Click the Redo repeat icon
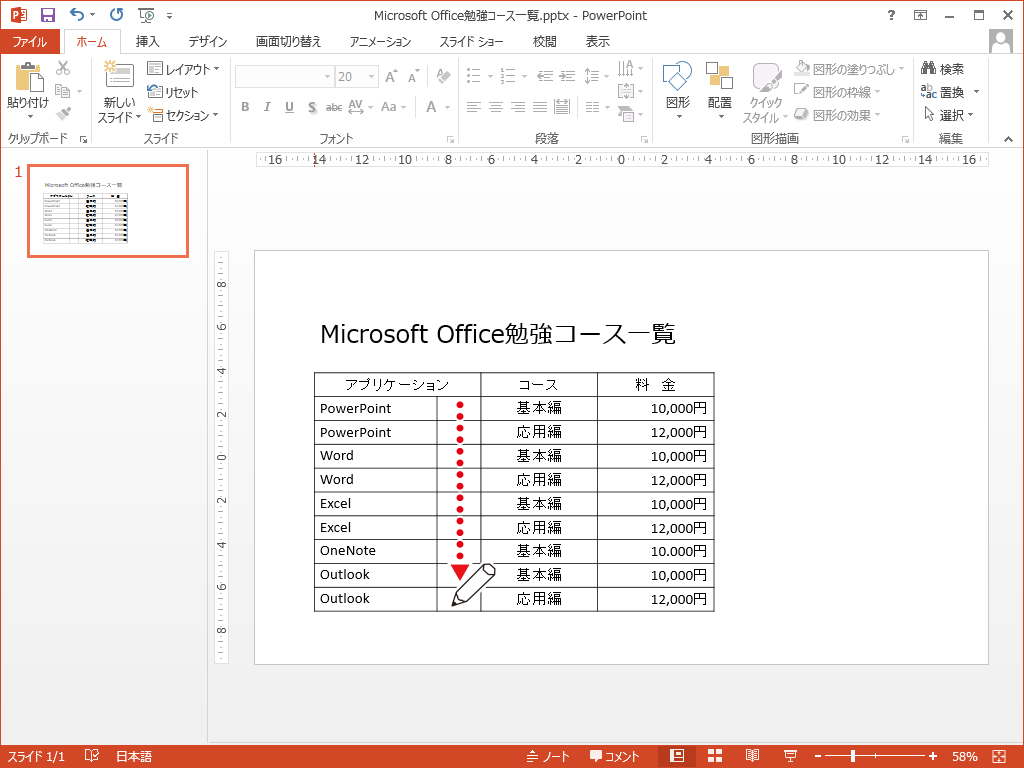Viewport: 1024px width, 768px height. (116, 14)
